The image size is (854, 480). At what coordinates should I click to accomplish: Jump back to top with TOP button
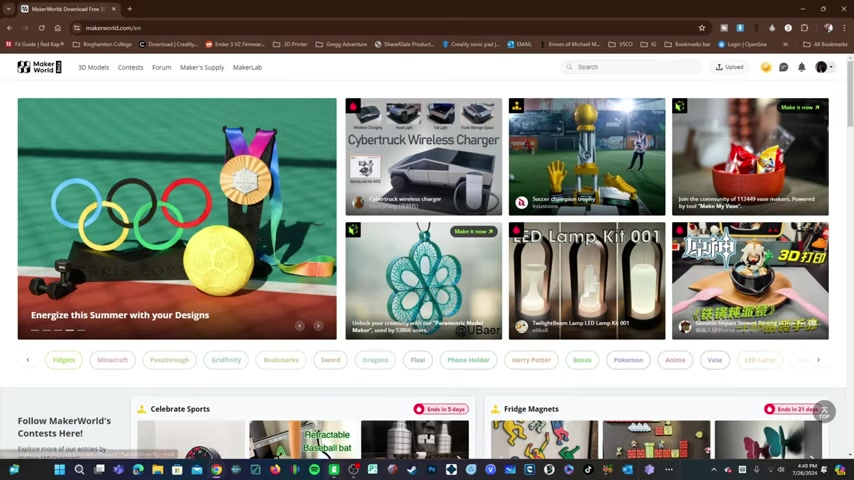[x=824, y=412]
